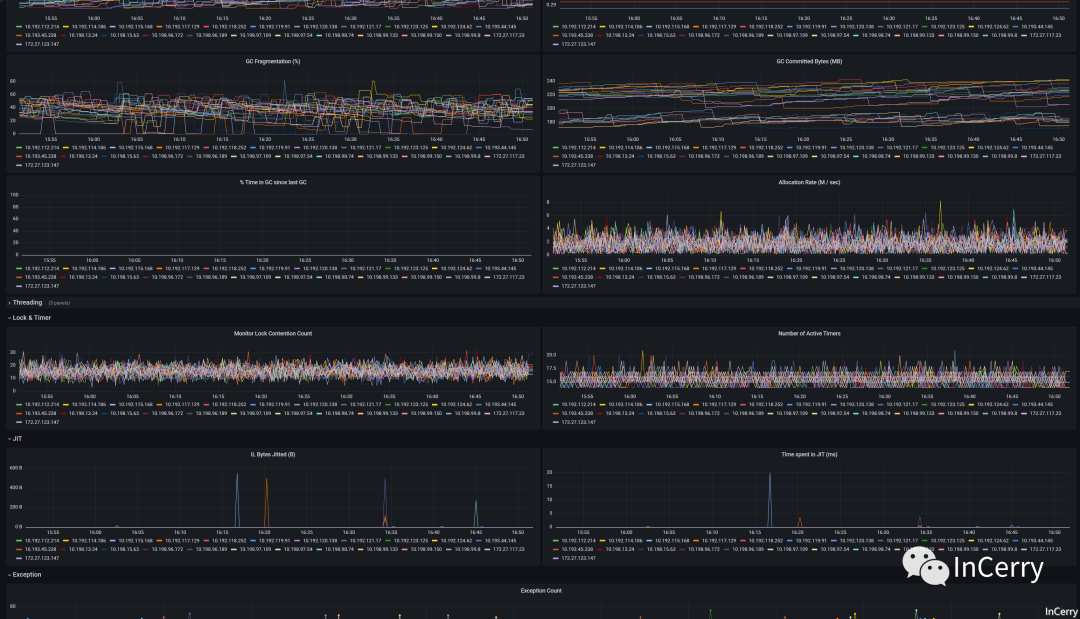Screen dimensions: 1080x619
Task: Toggle series 172.27.123.147 in Monitor Lock Contention legend
Action: click(42, 422)
